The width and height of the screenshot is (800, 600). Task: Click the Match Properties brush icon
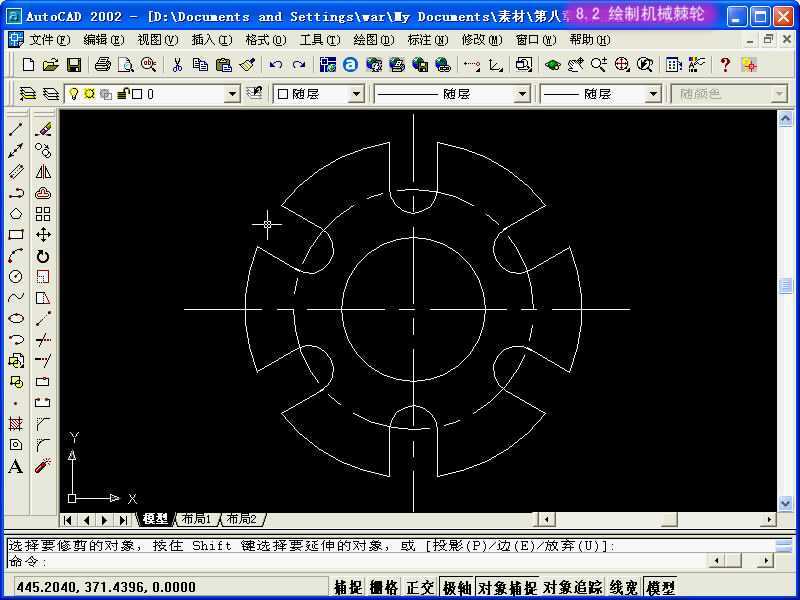tap(247, 65)
